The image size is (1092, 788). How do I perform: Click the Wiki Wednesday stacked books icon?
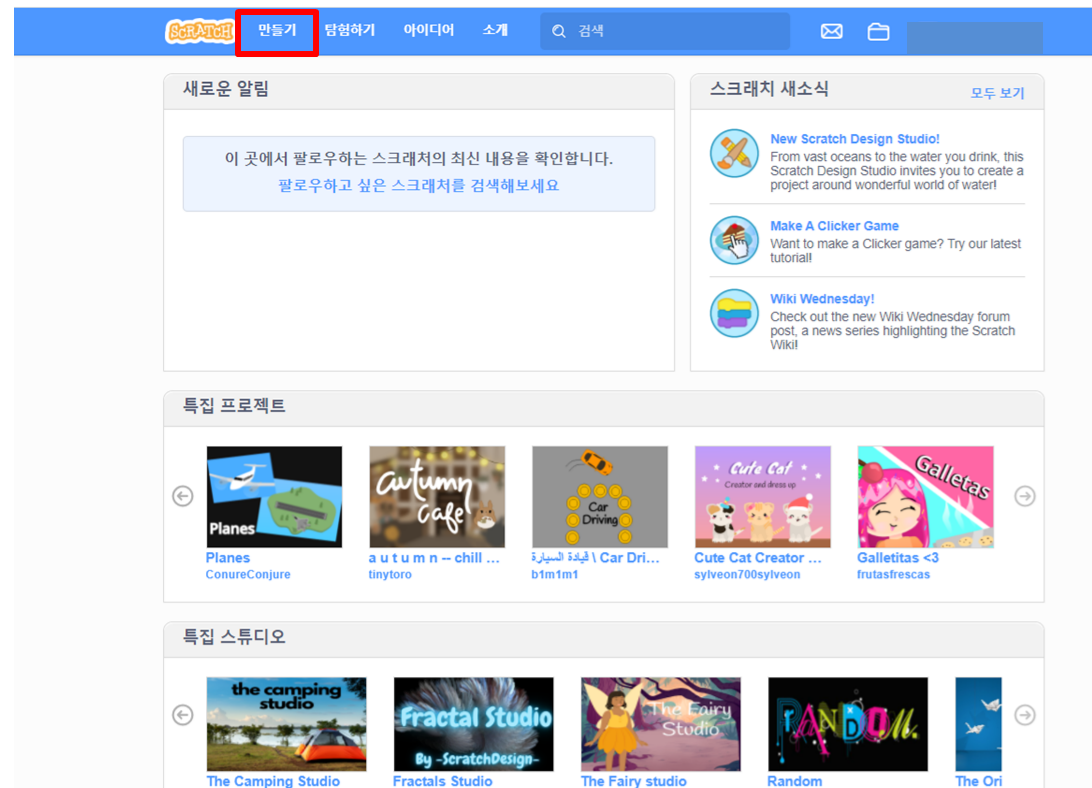tap(734, 314)
